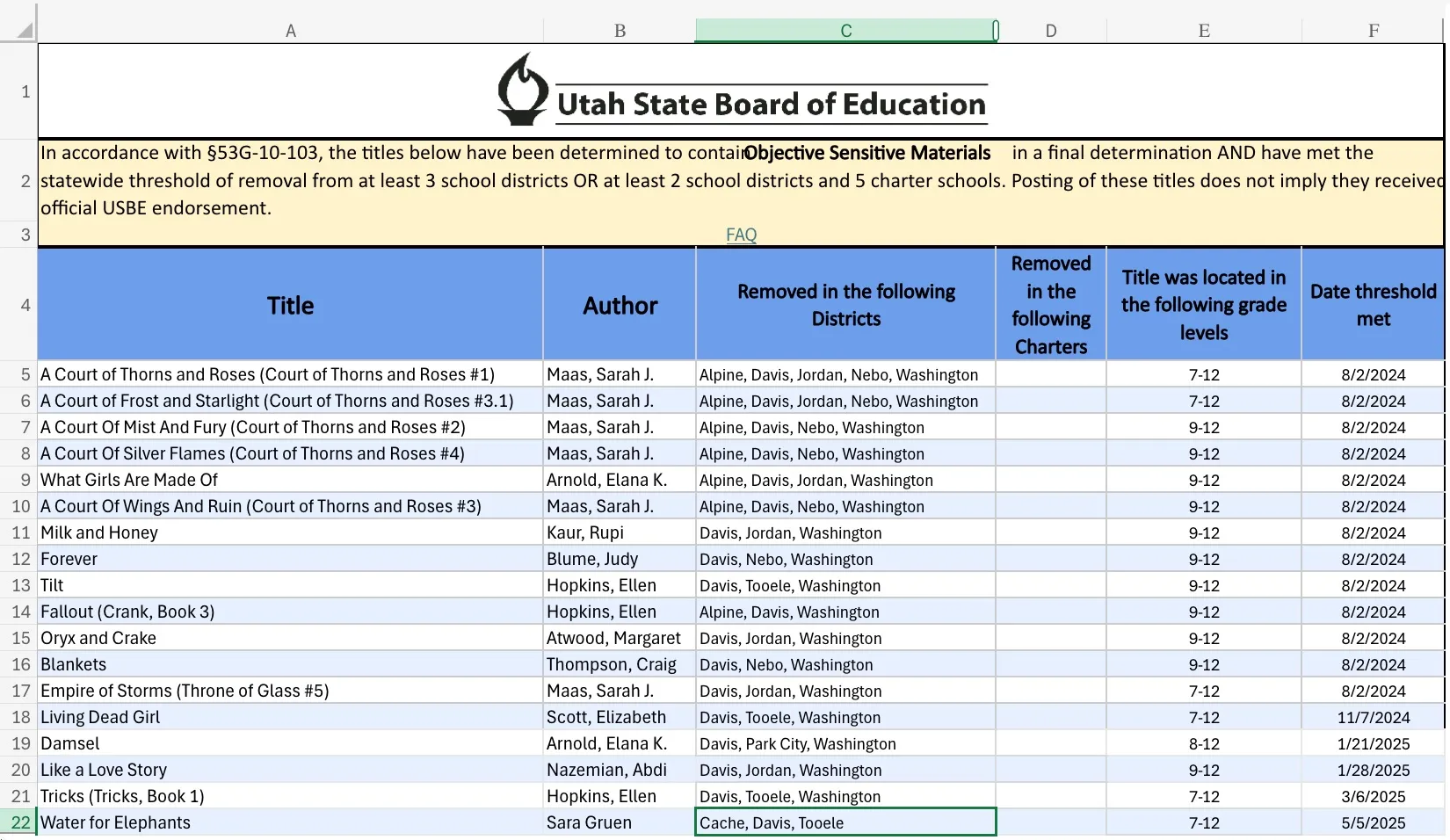Select row 5 header
This screenshot has height=840, width=1450.
(x=18, y=374)
